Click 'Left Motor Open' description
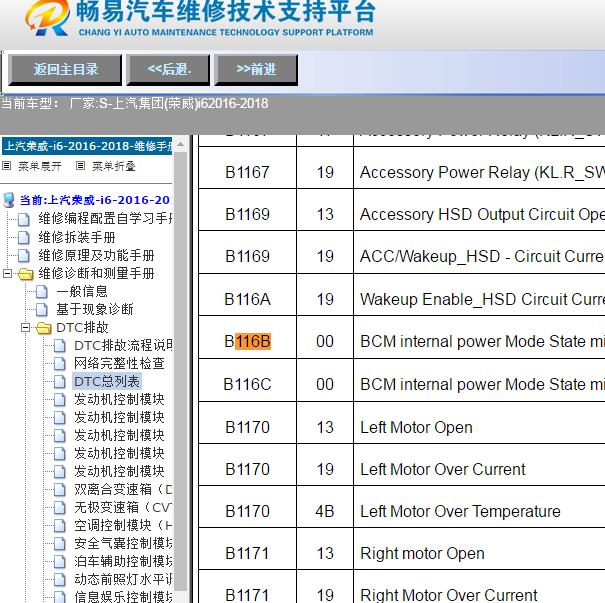 [416, 427]
